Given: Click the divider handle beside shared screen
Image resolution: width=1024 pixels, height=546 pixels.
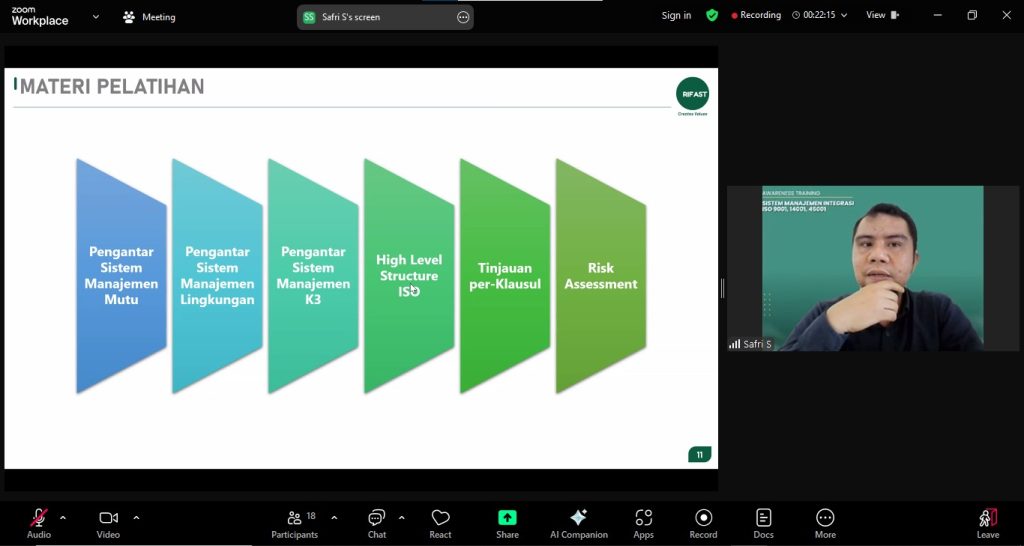Looking at the screenshot, I should [x=722, y=288].
